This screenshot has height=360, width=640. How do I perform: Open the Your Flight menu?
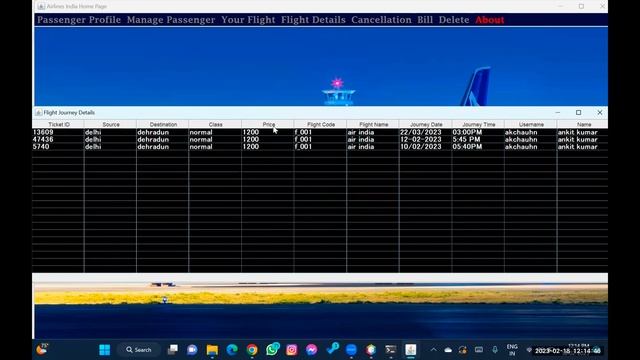(x=248, y=20)
